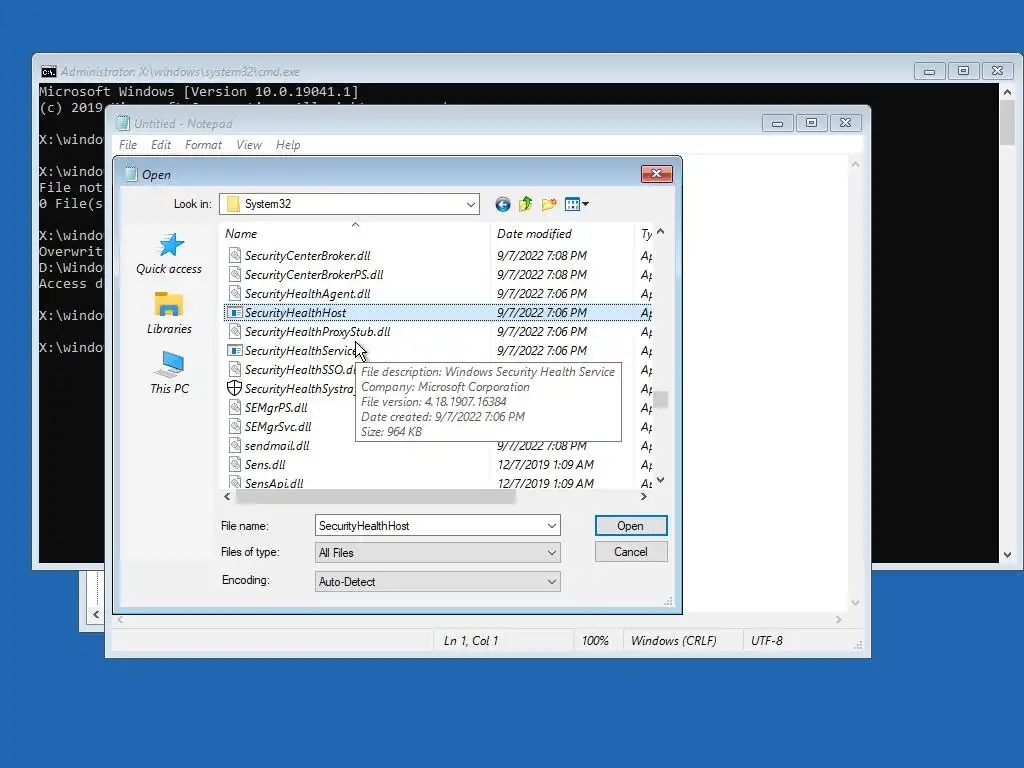
Task: Sort by Name column header
Action: pyautogui.click(x=355, y=234)
